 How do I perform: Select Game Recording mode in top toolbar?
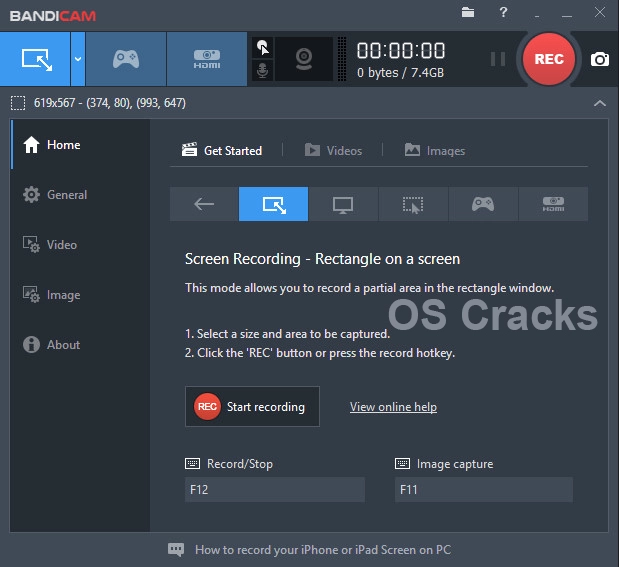[x=126, y=59]
